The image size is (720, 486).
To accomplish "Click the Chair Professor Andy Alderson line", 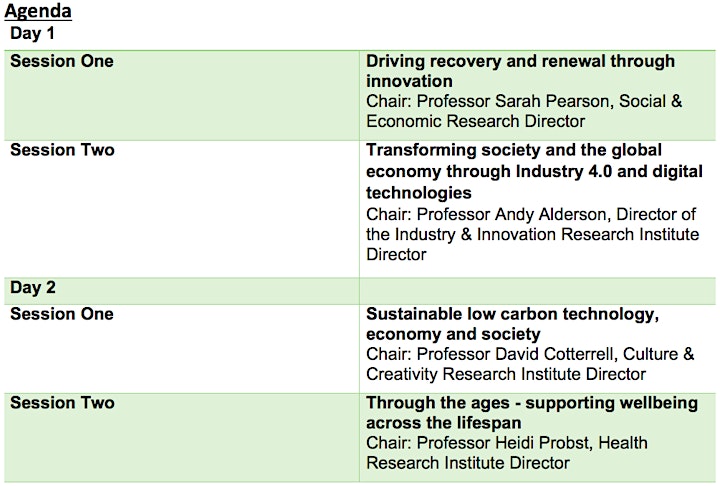I will click(531, 214).
